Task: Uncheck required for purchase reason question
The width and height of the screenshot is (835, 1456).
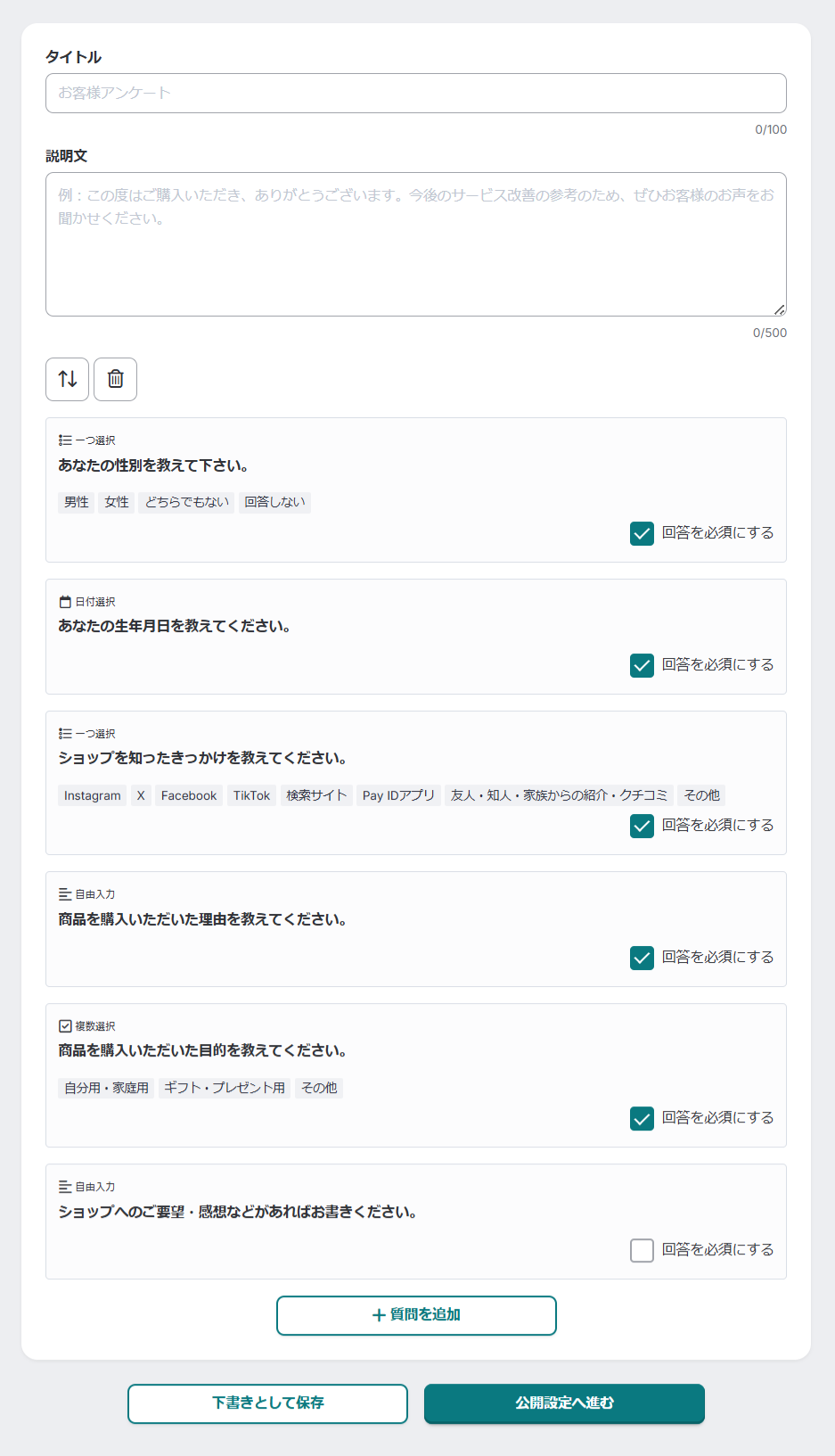Action: (642, 958)
